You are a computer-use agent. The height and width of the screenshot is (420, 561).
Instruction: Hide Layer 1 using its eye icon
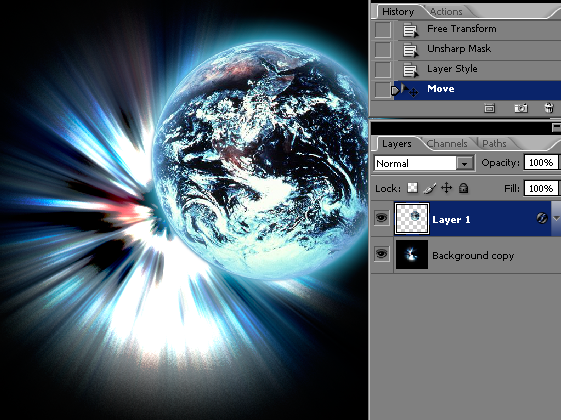point(381,218)
